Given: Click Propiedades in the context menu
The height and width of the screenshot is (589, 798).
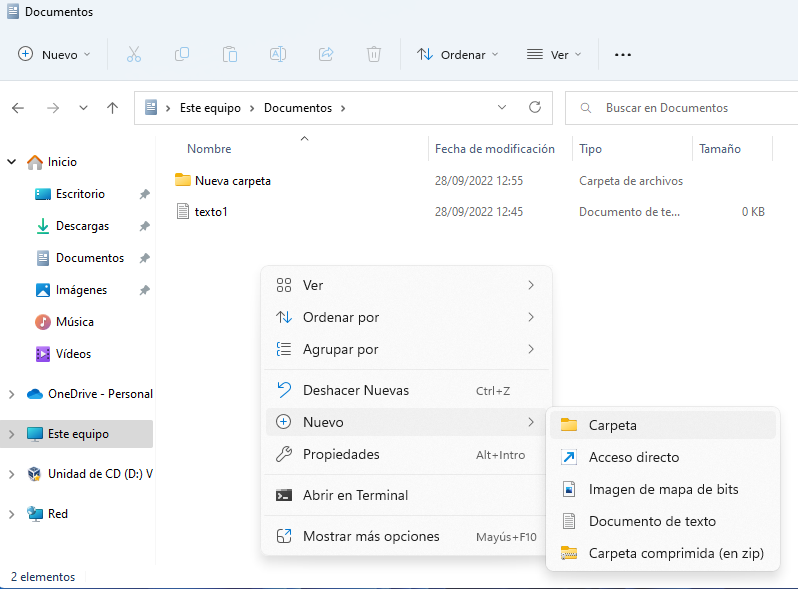Looking at the screenshot, I should [x=341, y=455].
